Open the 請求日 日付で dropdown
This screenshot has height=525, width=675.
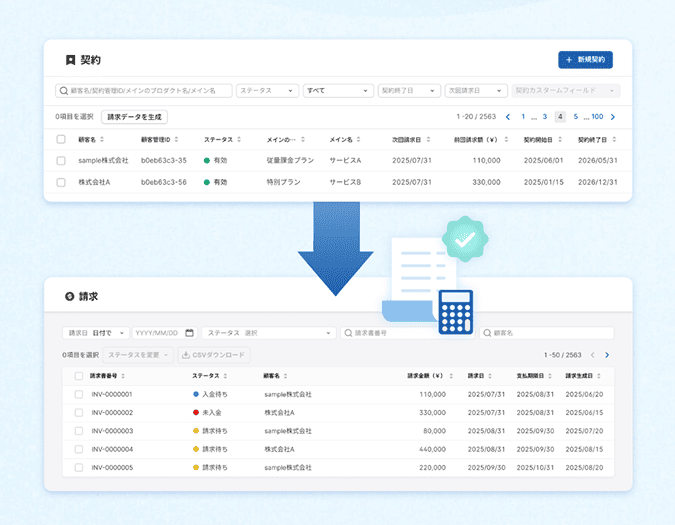(x=95, y=333)
